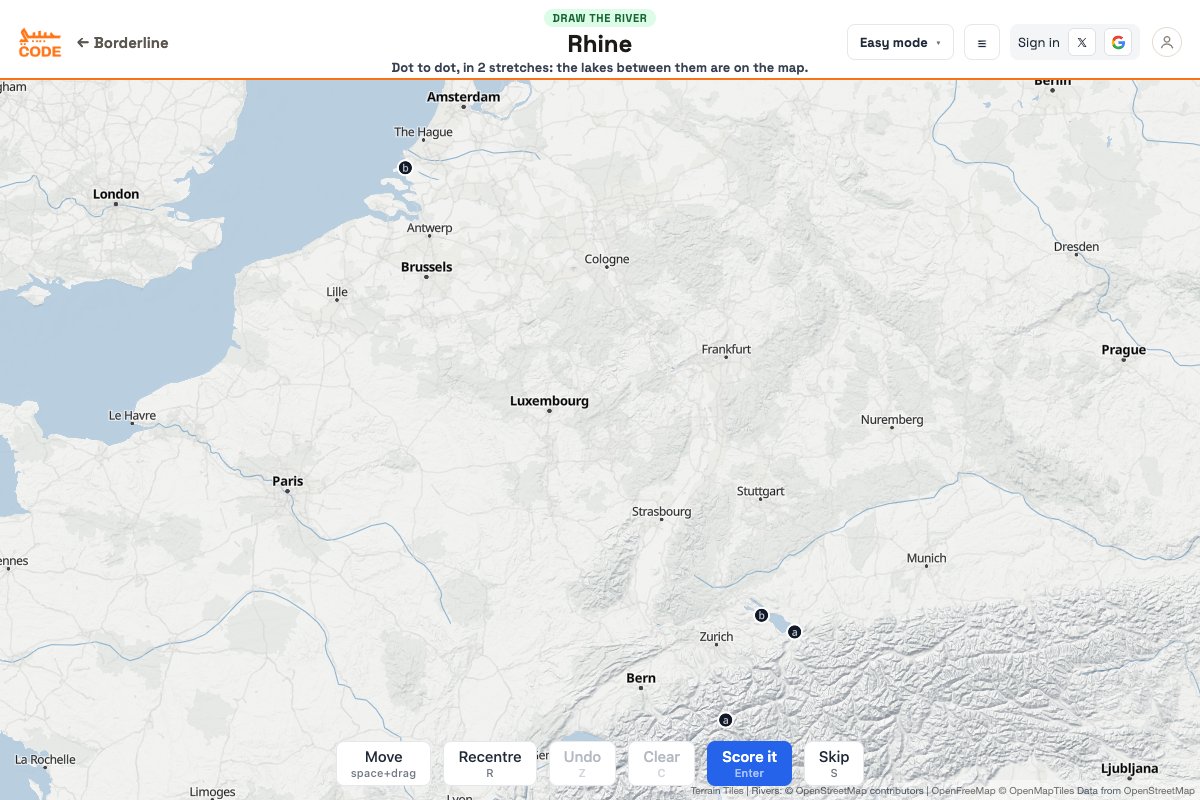Click the Score it button

749,763
